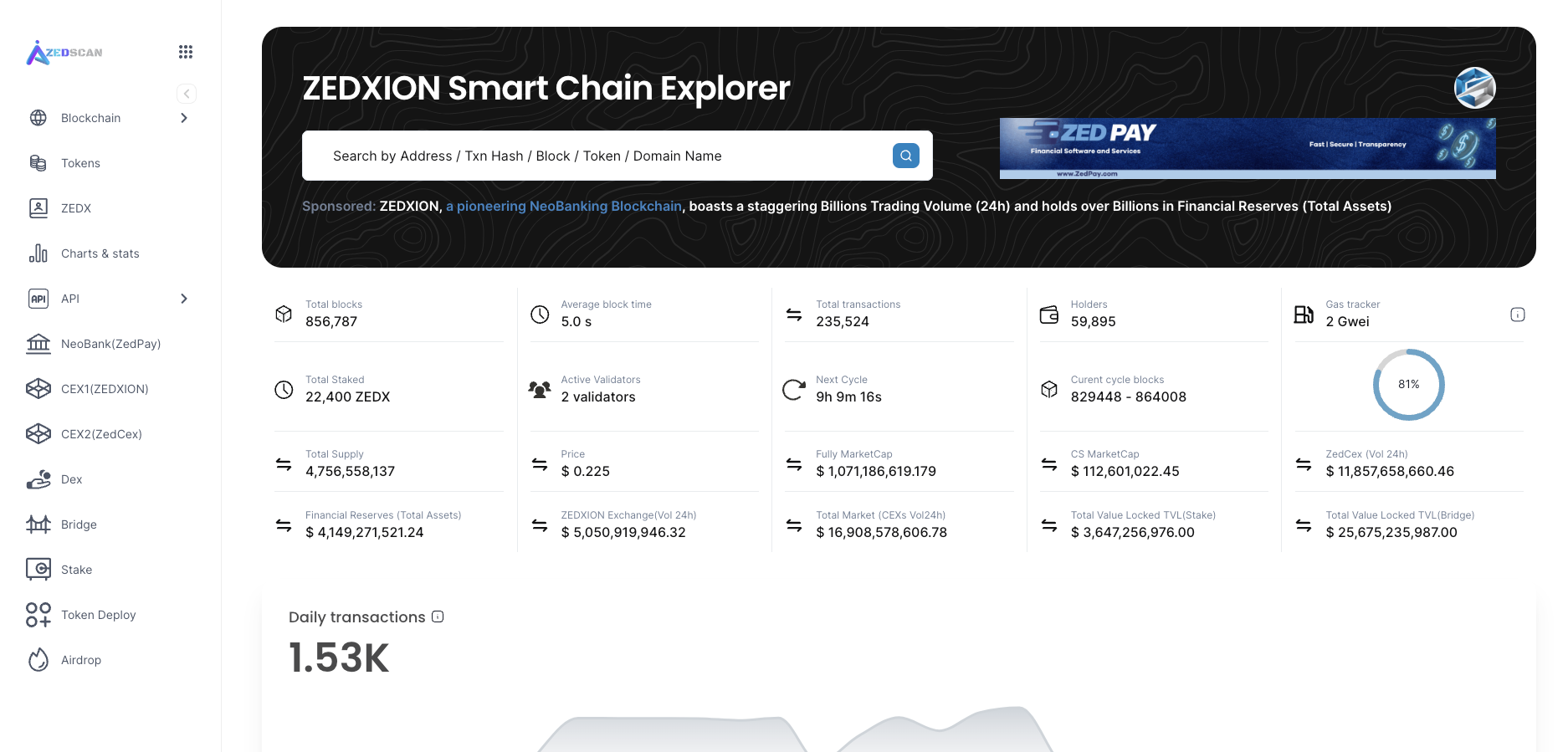Click the Total blocks value 856,787
The image size is (1568, 752).
331,322
